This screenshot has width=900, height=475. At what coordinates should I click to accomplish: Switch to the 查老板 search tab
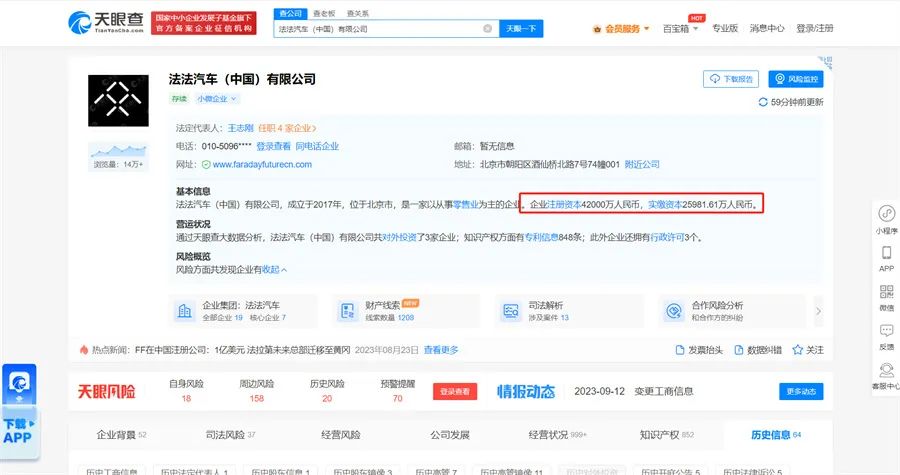(323, 13)
